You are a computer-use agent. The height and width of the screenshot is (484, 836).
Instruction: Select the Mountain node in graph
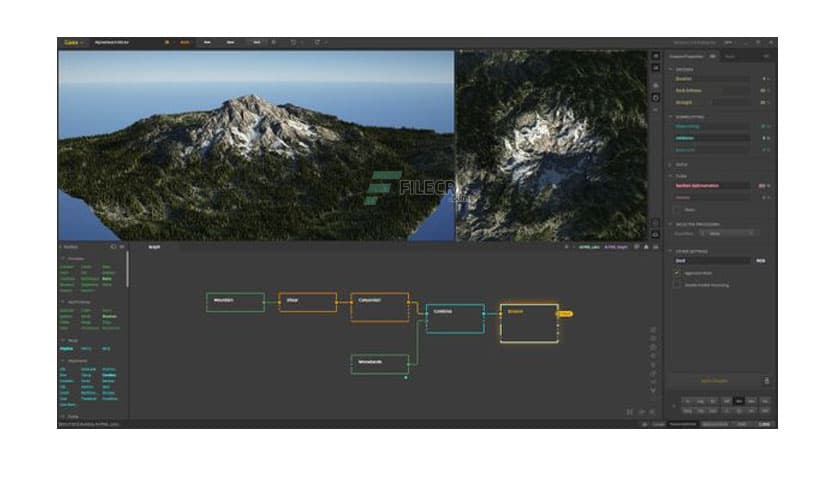(235, 301)
